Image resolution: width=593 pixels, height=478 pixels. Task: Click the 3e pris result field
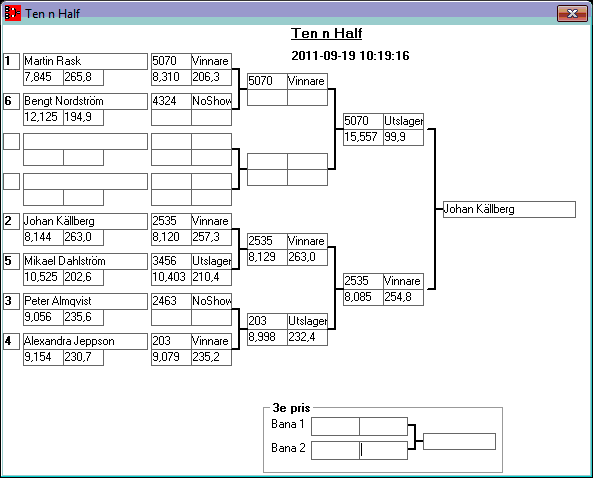point(459,442)
